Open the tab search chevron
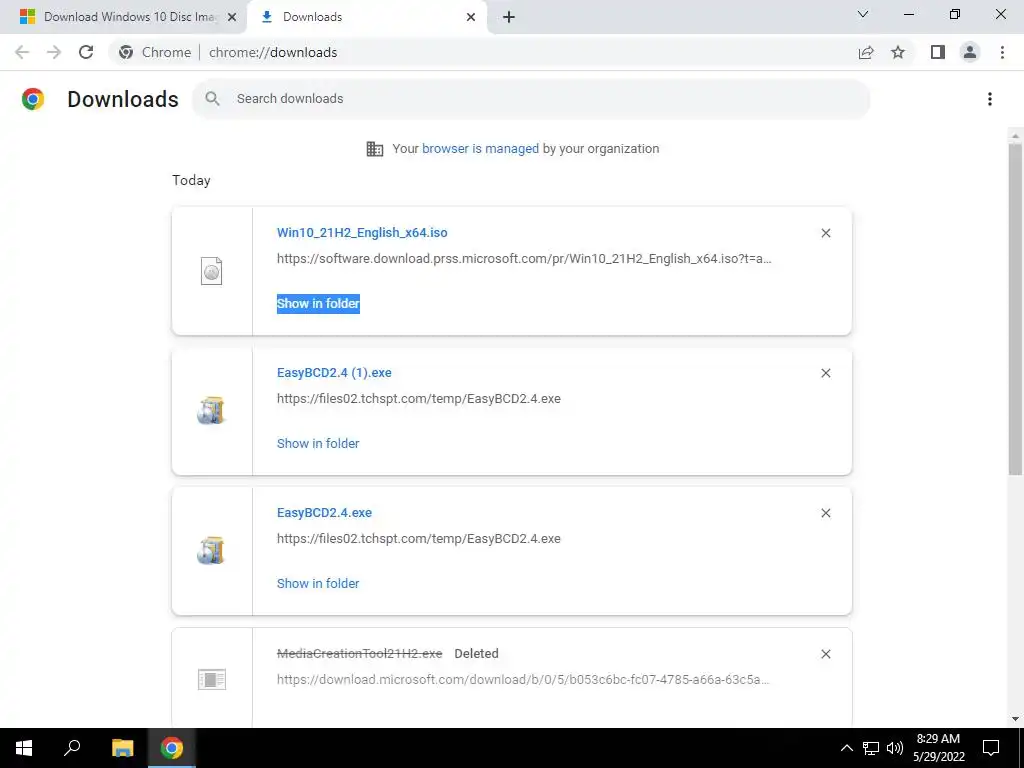 pyautogui.click(x=863, y=14)
